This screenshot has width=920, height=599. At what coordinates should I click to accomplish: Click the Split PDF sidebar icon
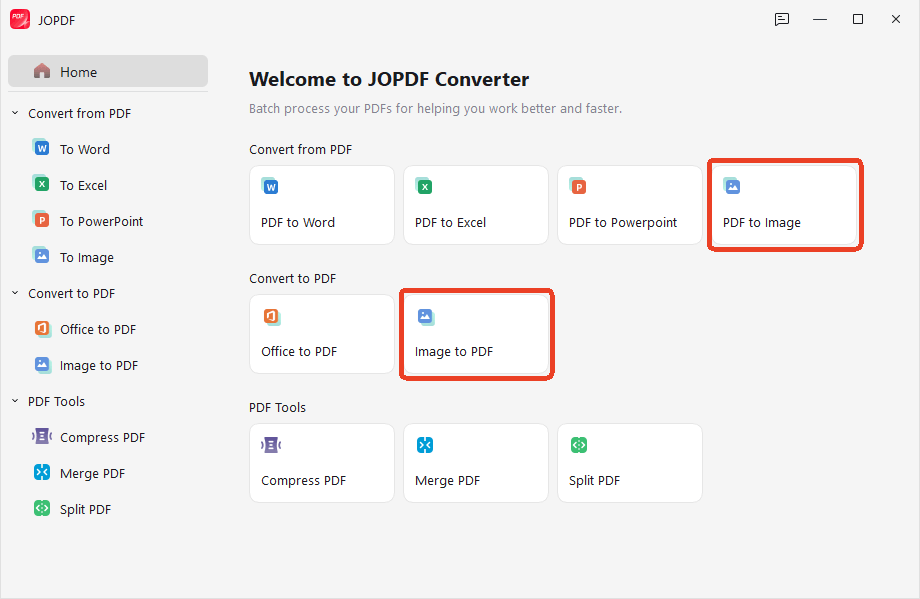pyautogui.click(x=42, y=508)
